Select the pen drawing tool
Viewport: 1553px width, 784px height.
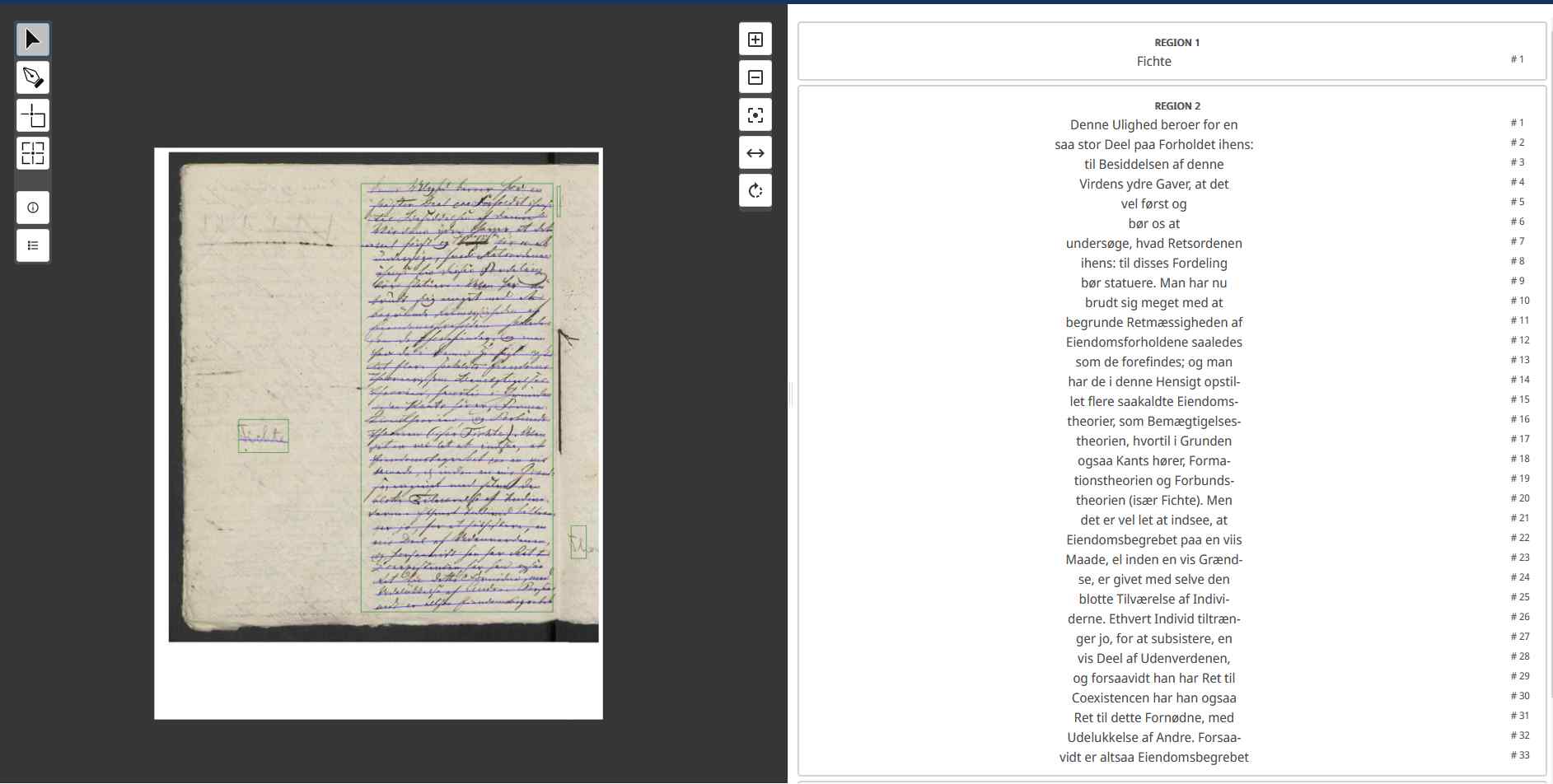33,77
